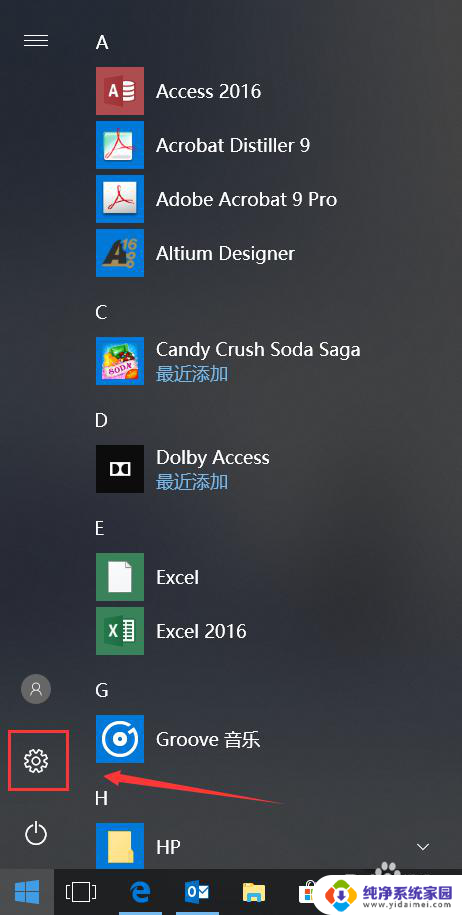
Task: Open the Excel document icon
Action: pyautogui.click(x=120, y=577)
